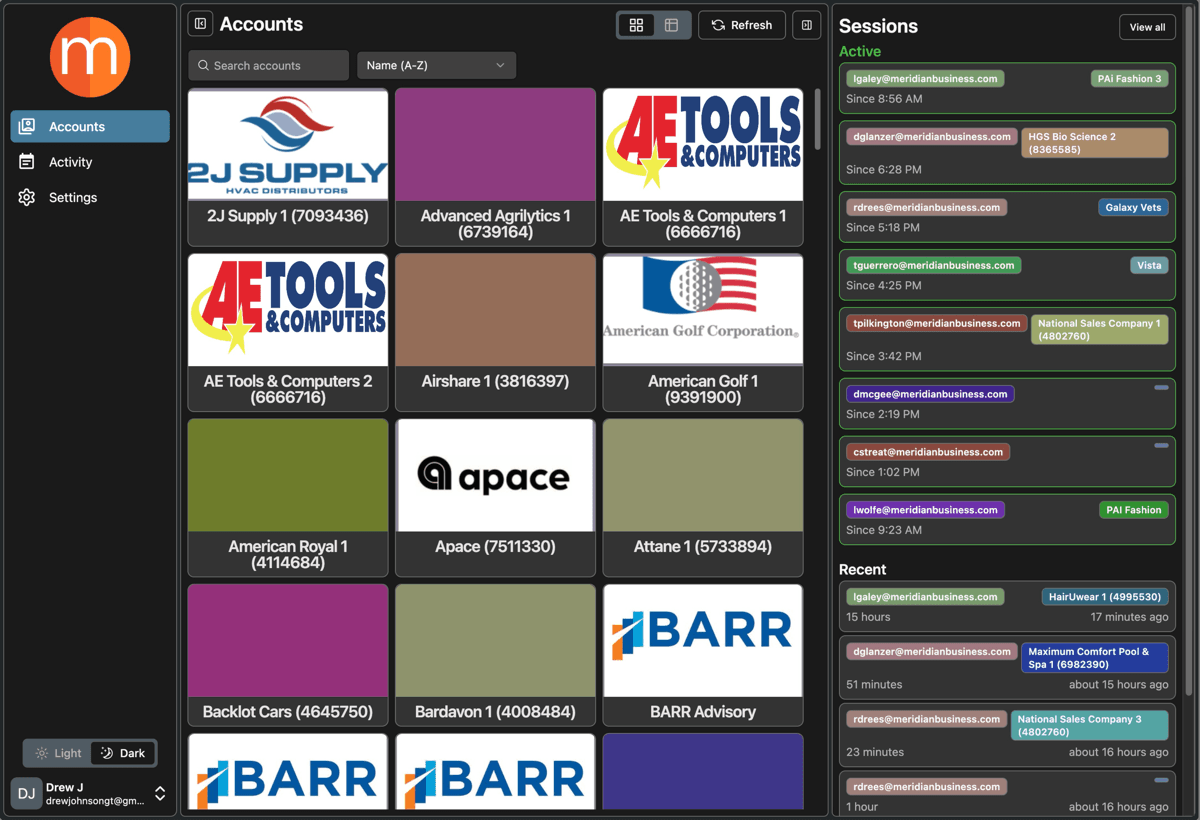Click rdrees active session email tag
This screenshot has height=820, width=1200.
pyautogui.click(x=926, y=207)
